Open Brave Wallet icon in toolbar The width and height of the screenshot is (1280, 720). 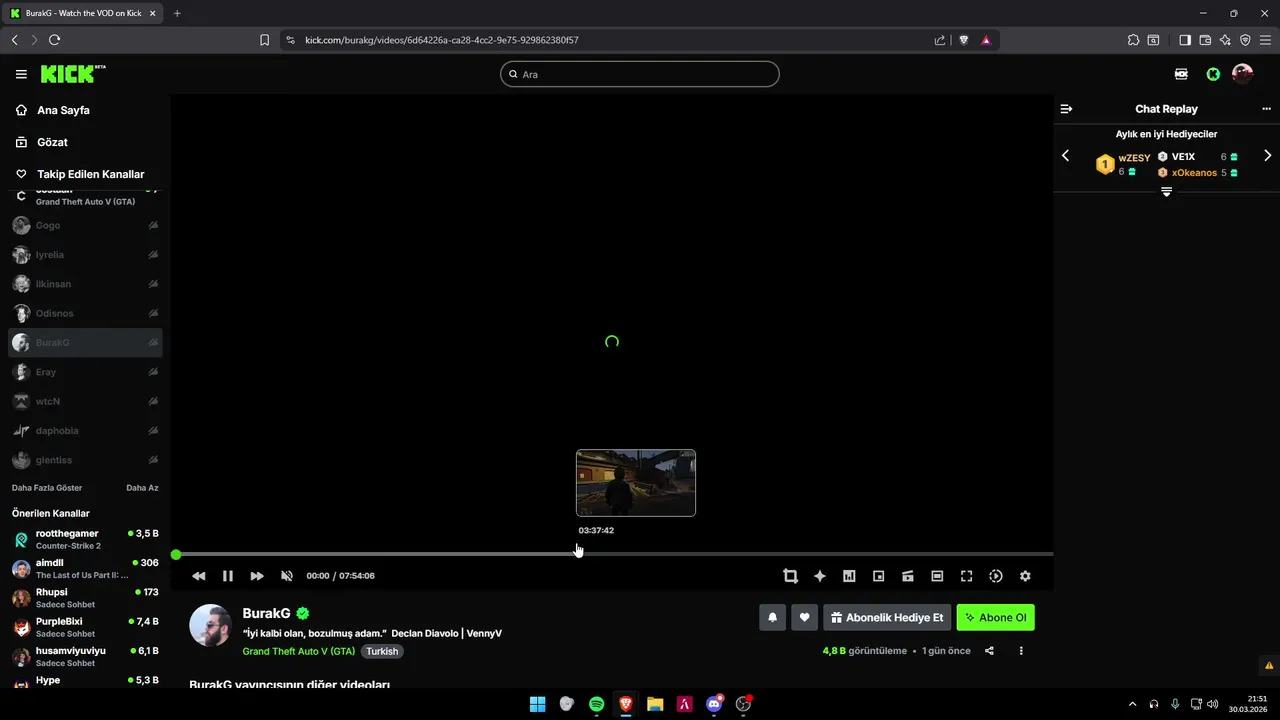(x=1205, y=40)
